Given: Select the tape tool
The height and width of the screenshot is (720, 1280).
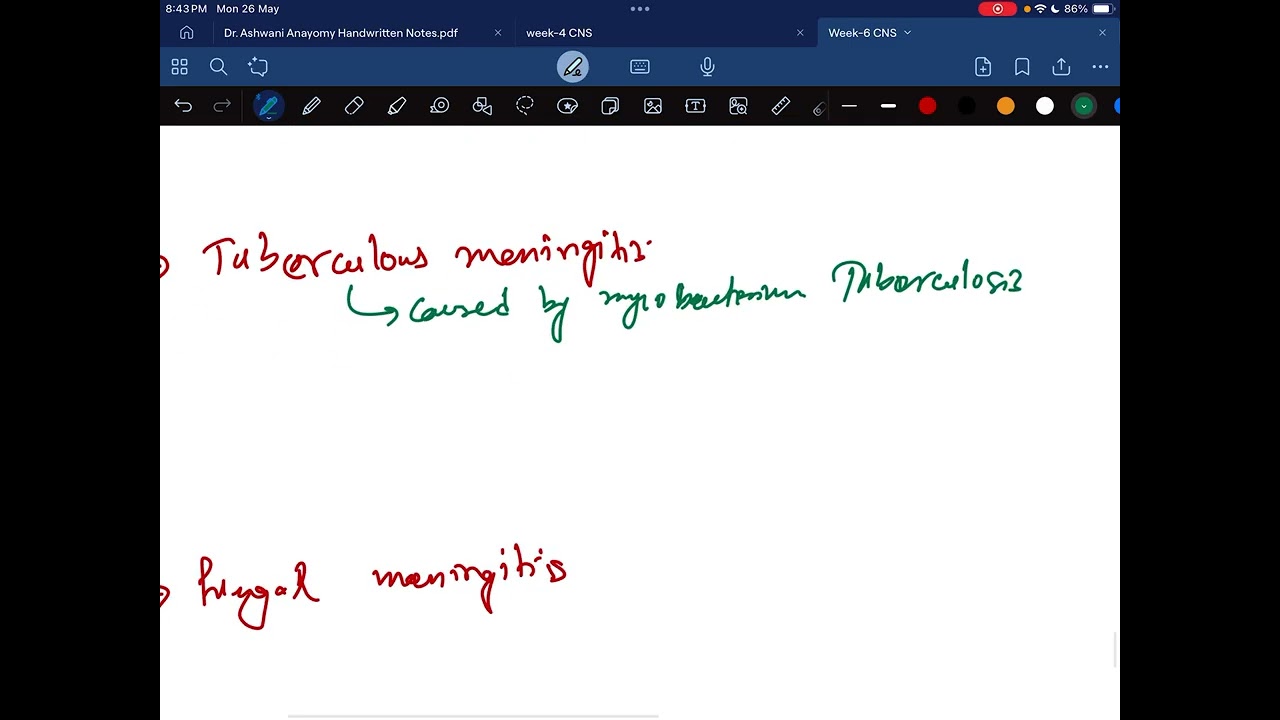Looking at the screenshot, I should click(x=440, y=106).
